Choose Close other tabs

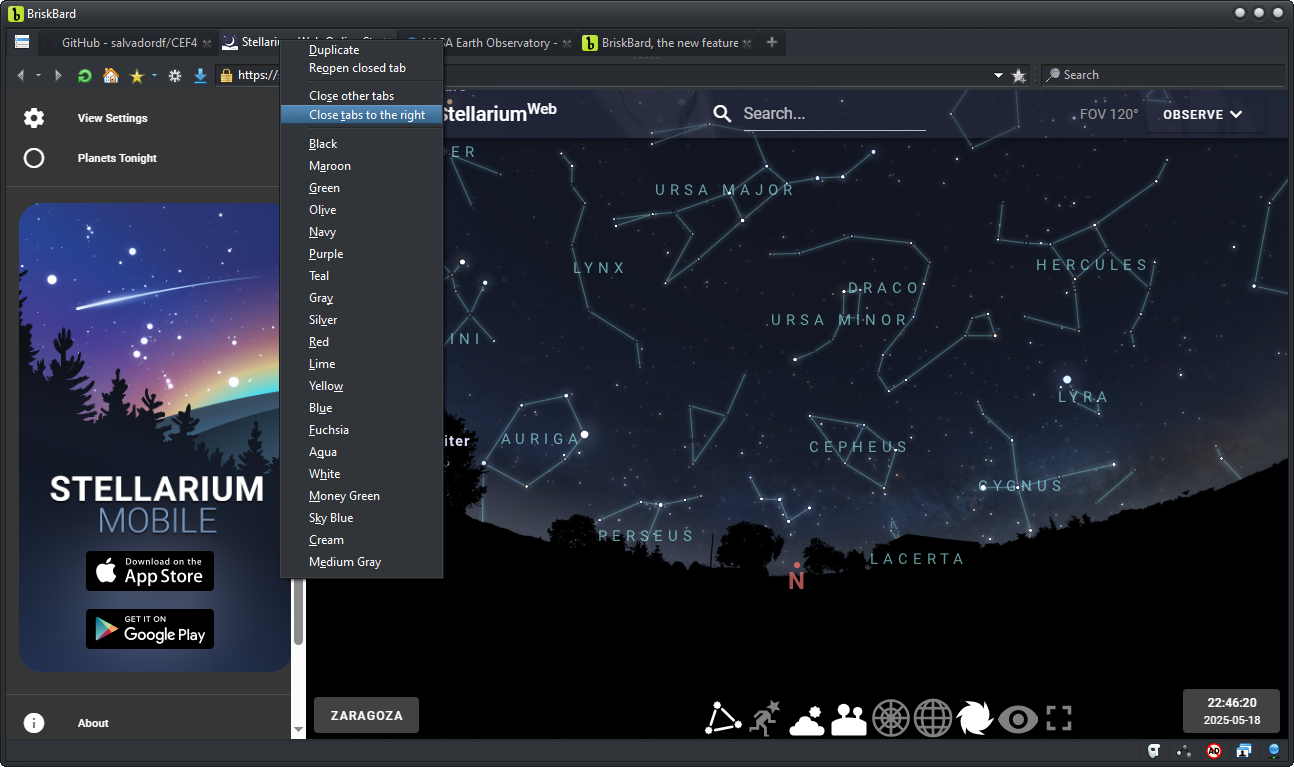[362, 96]
